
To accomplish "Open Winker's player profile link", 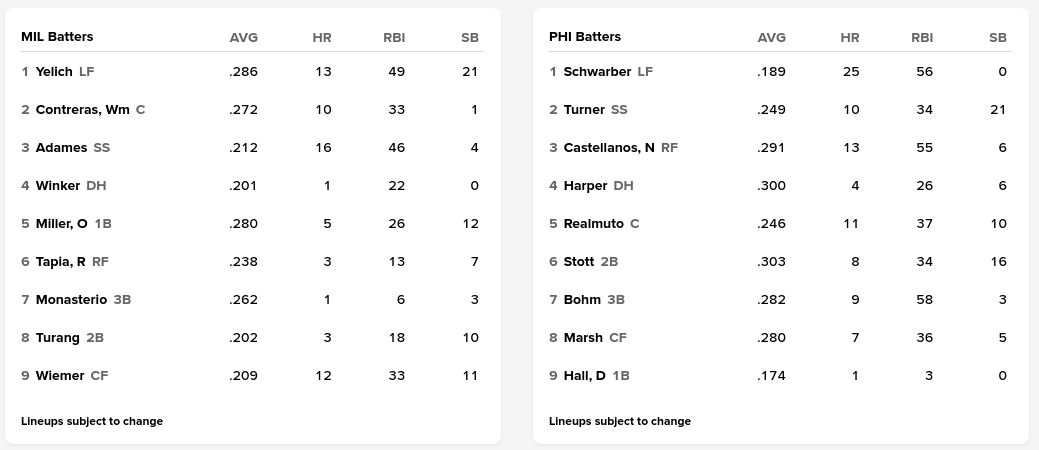I will point(57,186).
